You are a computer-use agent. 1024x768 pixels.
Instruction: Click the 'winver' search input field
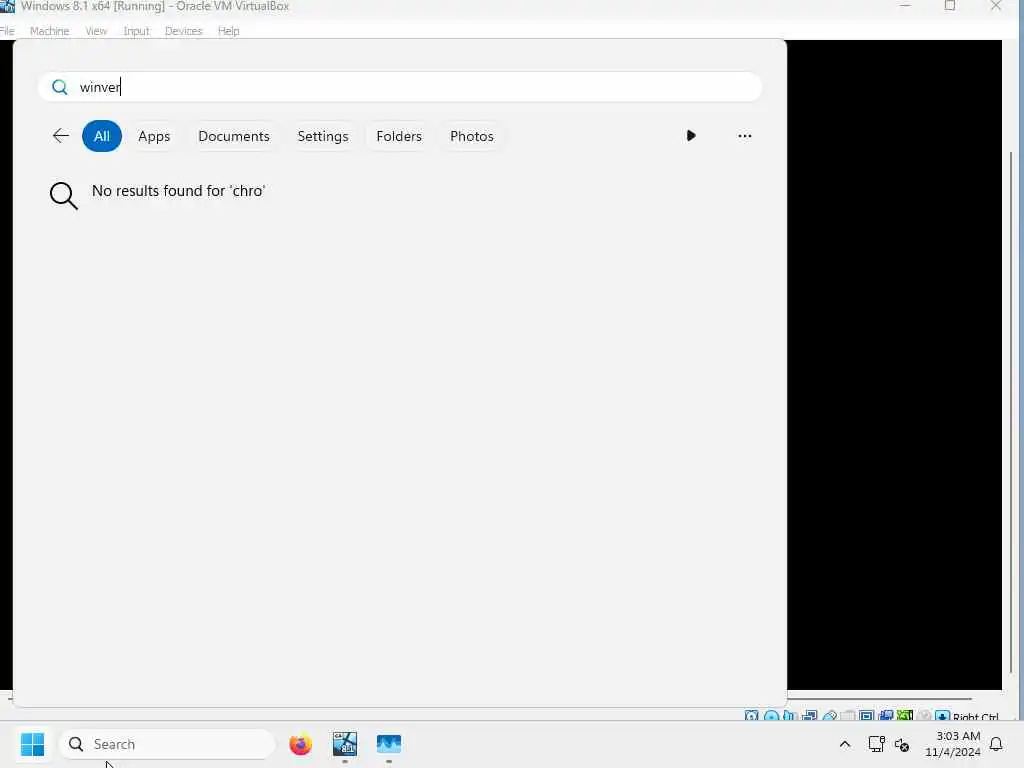click(x=400, y=87)
